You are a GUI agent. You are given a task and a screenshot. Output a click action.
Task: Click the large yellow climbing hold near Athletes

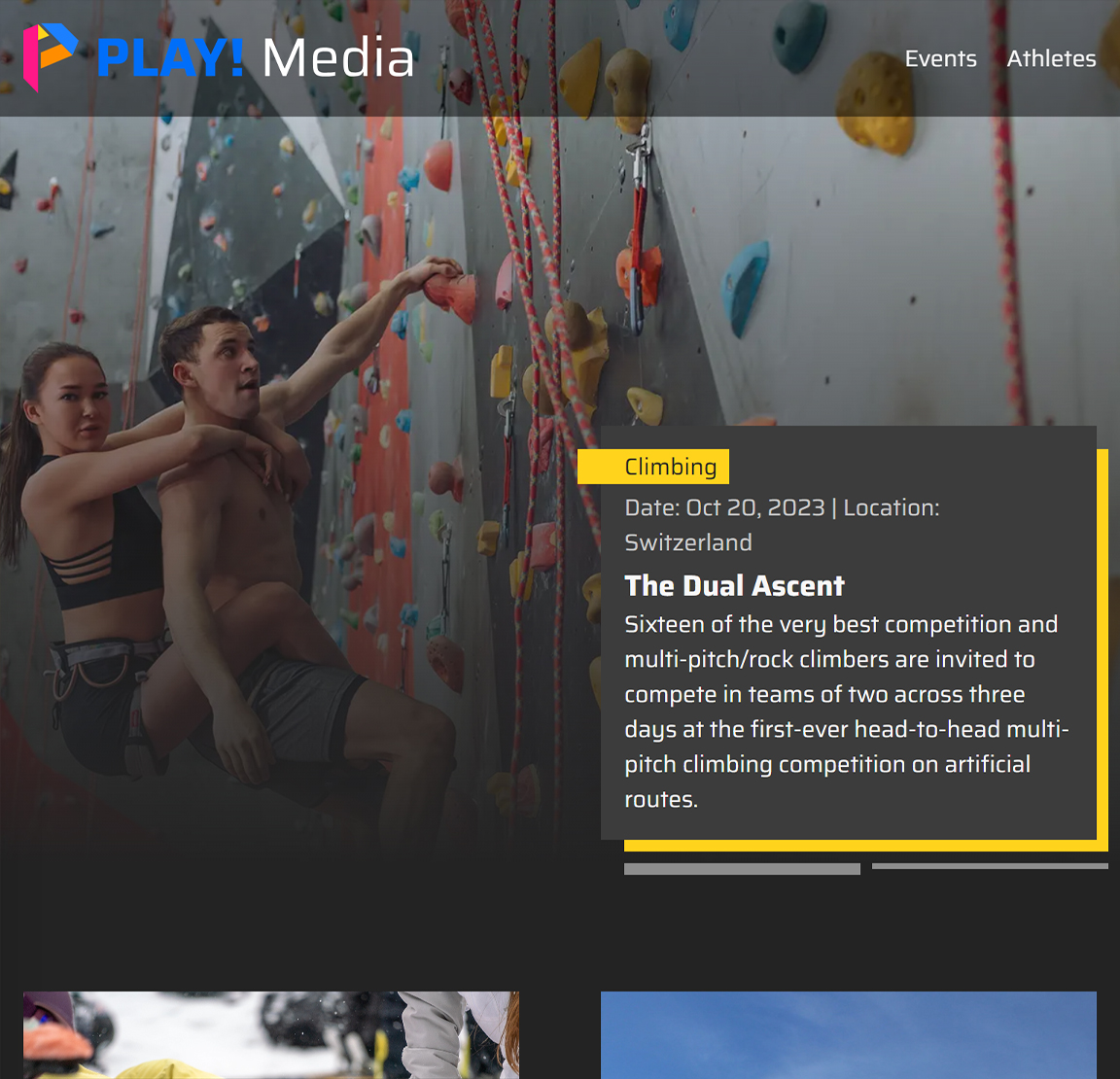click(875, 103)
